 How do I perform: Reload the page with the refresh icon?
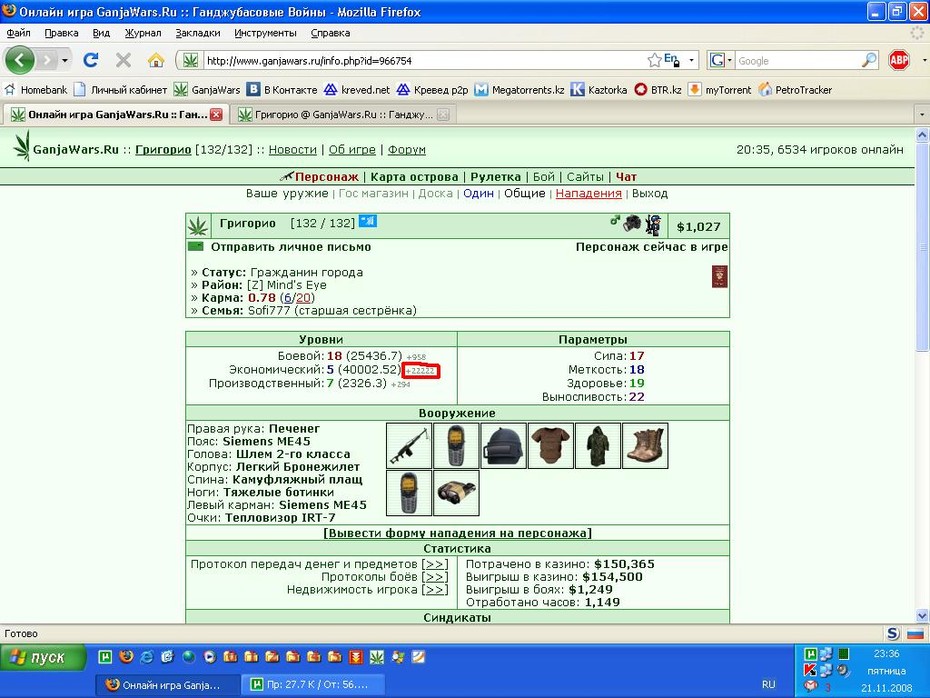(x=90, y=60)
